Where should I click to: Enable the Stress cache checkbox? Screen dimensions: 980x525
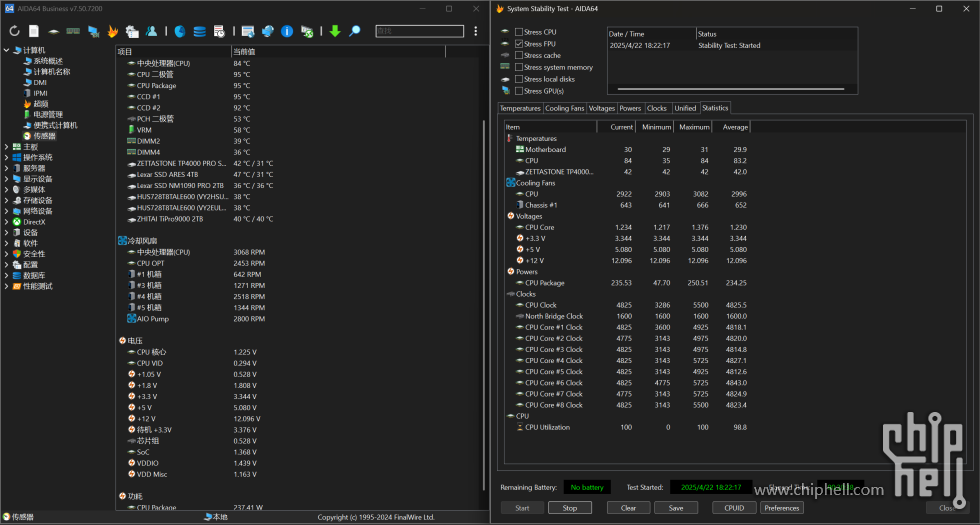coord(519,56)
